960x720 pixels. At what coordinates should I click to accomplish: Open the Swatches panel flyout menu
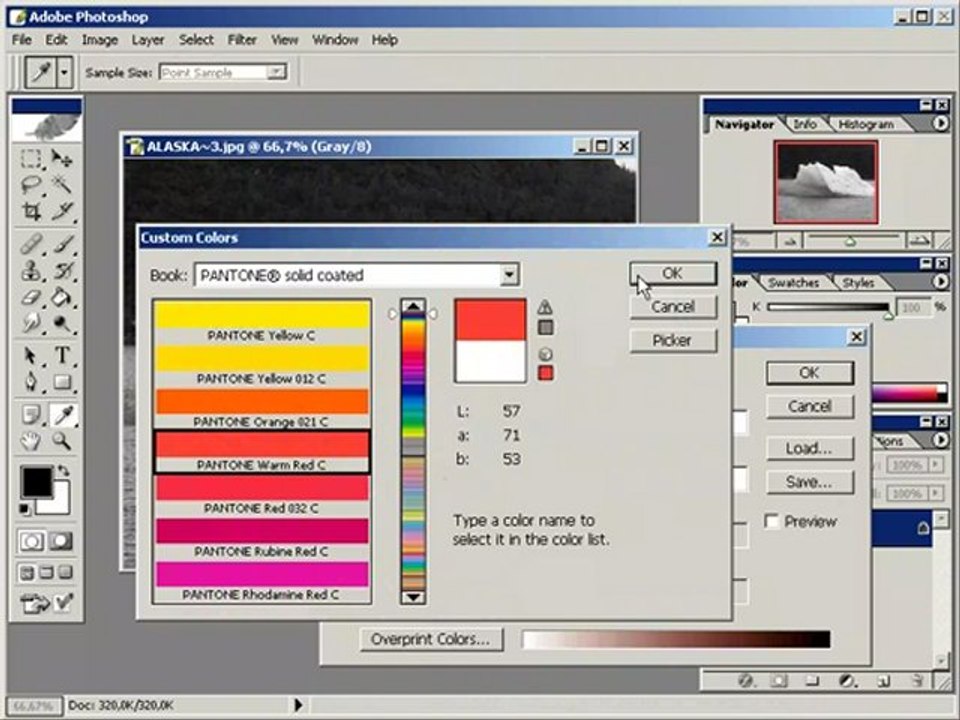941,282
